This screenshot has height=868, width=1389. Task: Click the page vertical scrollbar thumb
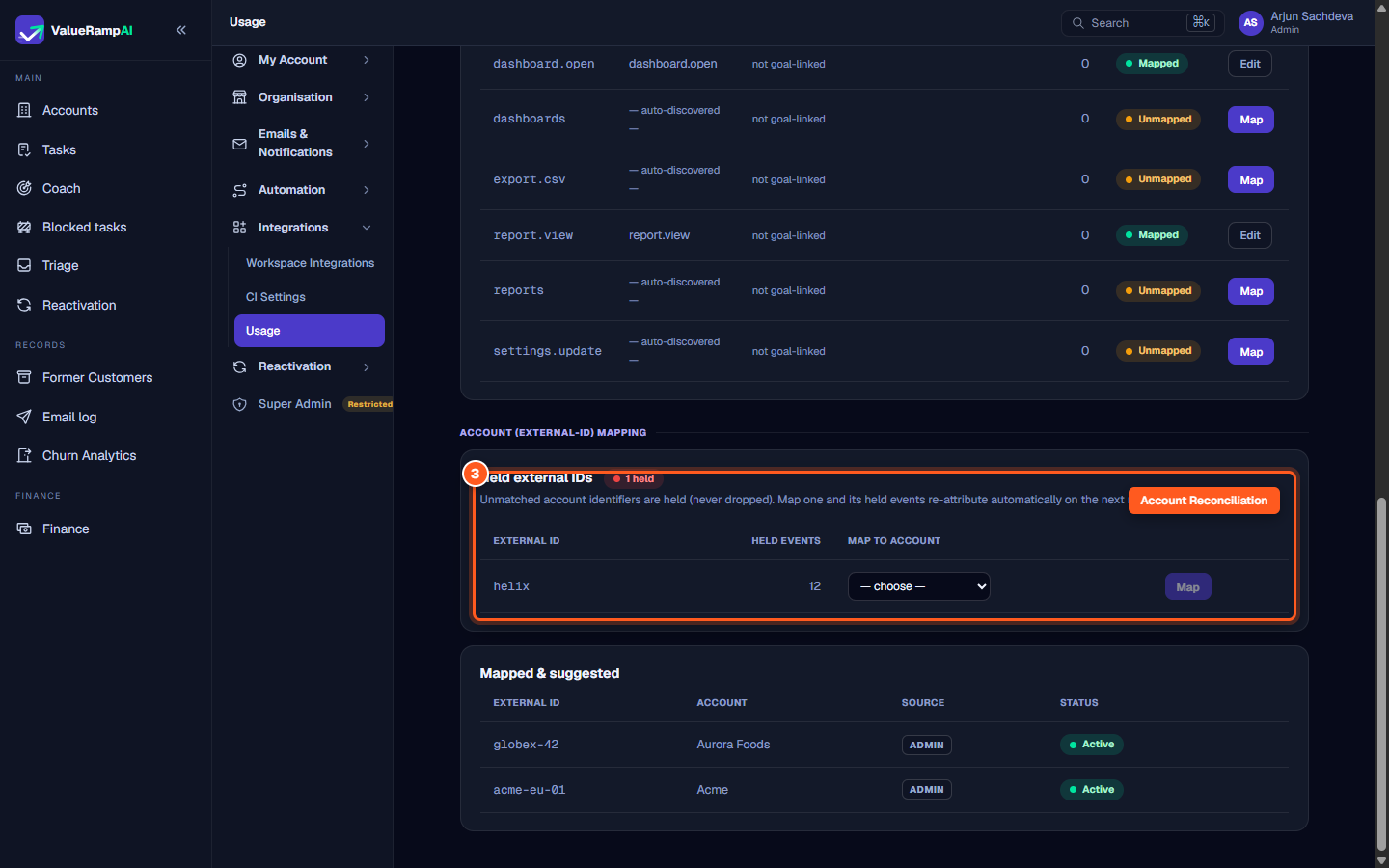[1381, 673]
